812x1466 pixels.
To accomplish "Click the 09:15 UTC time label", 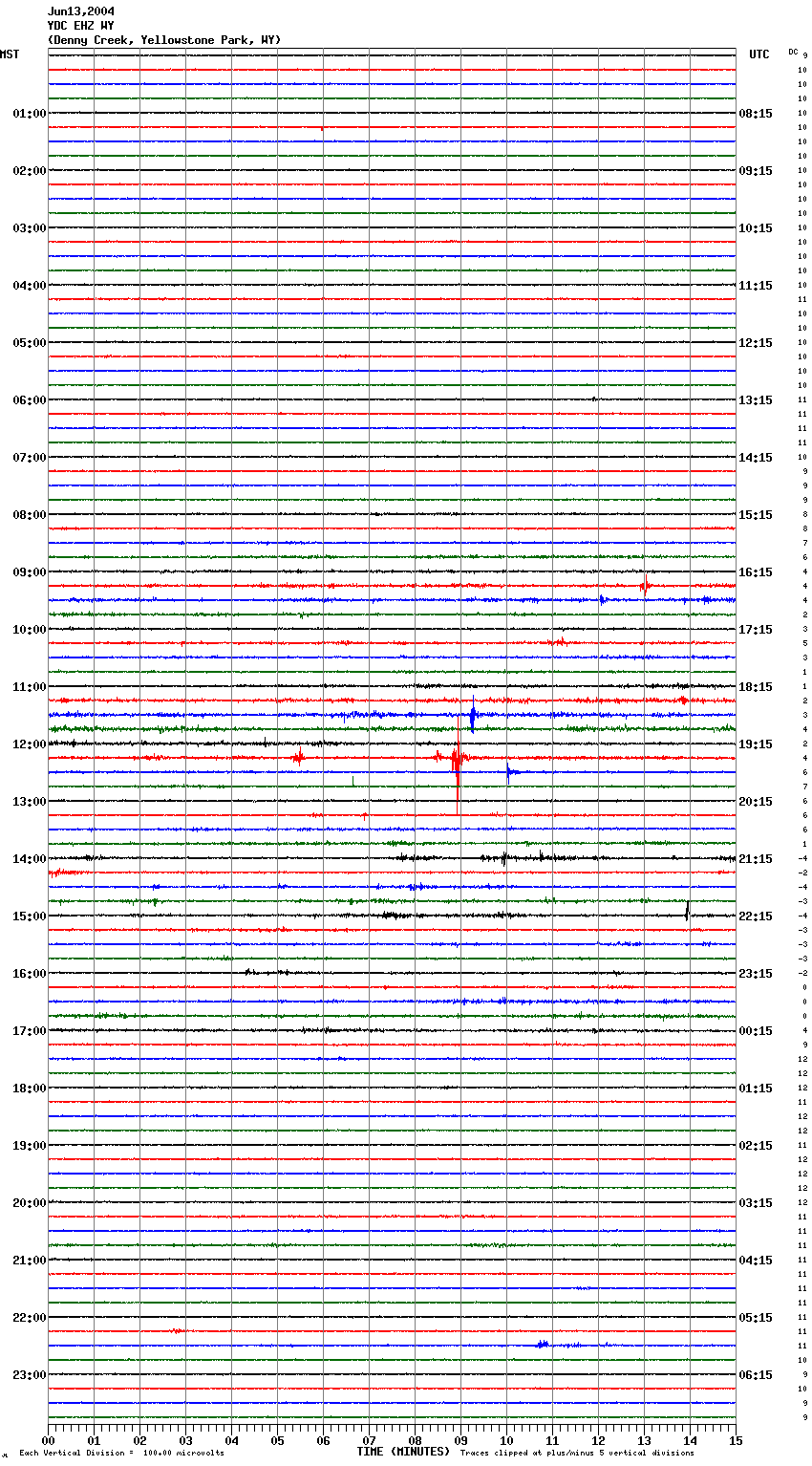I will [x=756, y=171].
